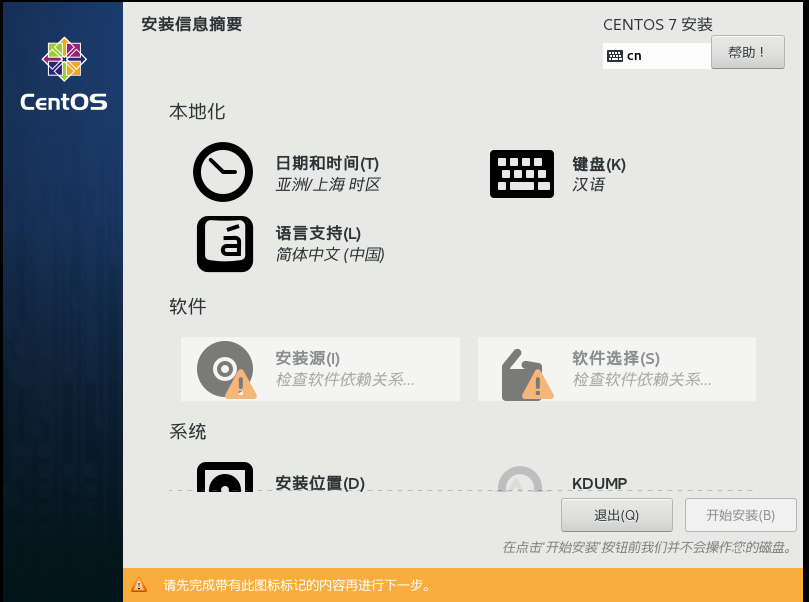Screen dimensions: 809x602
Task: Click the 安装信息摘要 title
Action: (x=191, y=24)
